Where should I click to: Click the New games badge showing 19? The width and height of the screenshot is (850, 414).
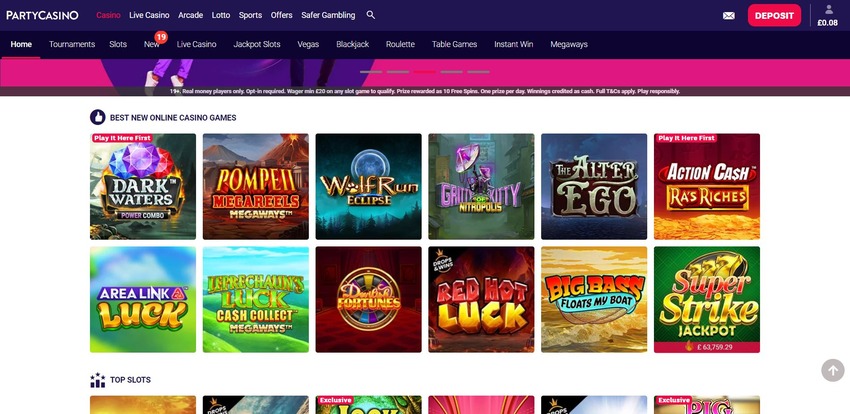[x=161, y=37]
